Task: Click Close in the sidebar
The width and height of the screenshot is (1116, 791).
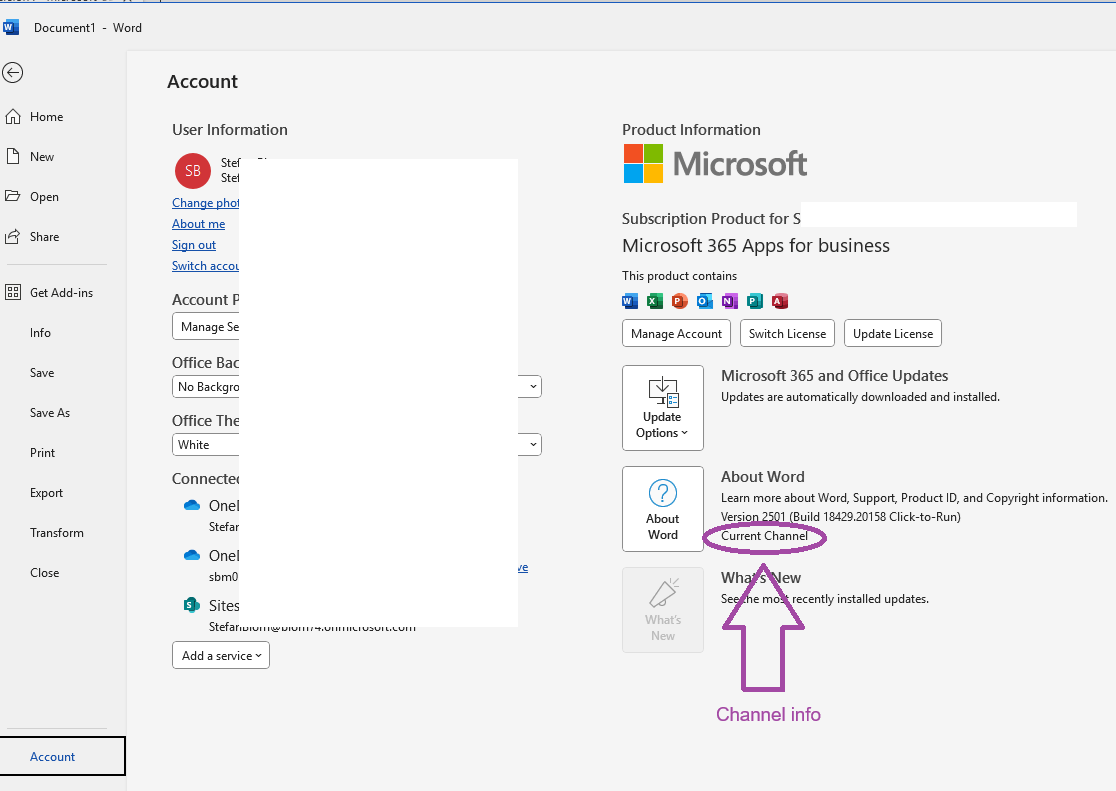Action: pyautogui.click(x=44, y=572)
